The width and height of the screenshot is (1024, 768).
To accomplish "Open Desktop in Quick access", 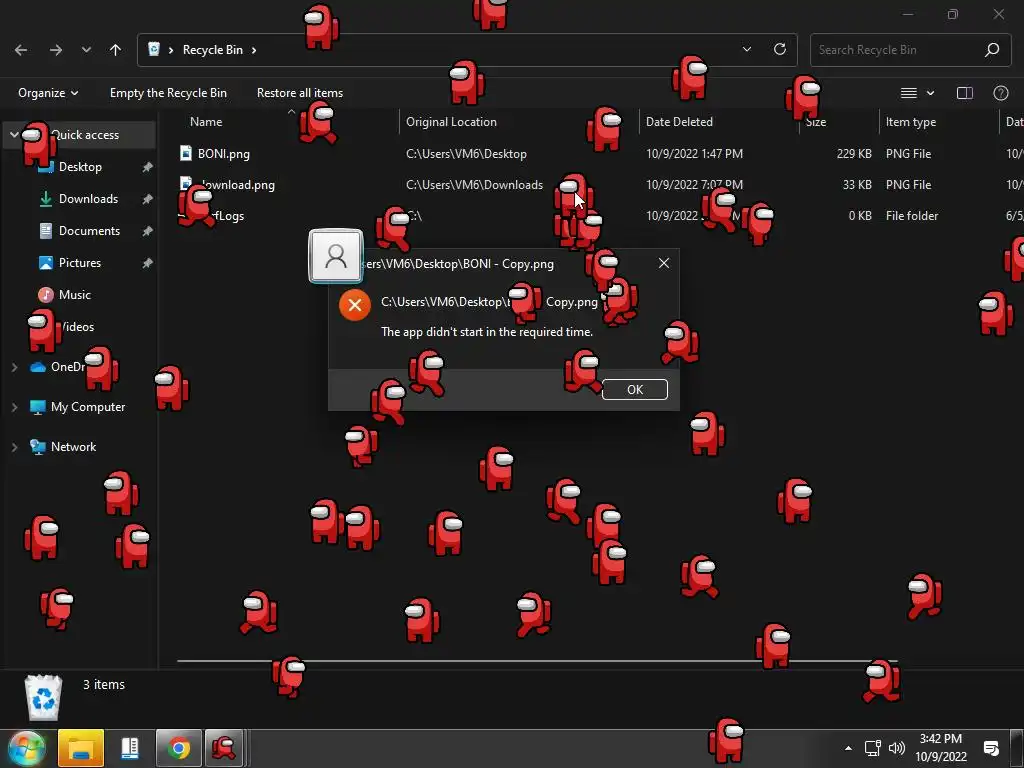I will point(80,167).
